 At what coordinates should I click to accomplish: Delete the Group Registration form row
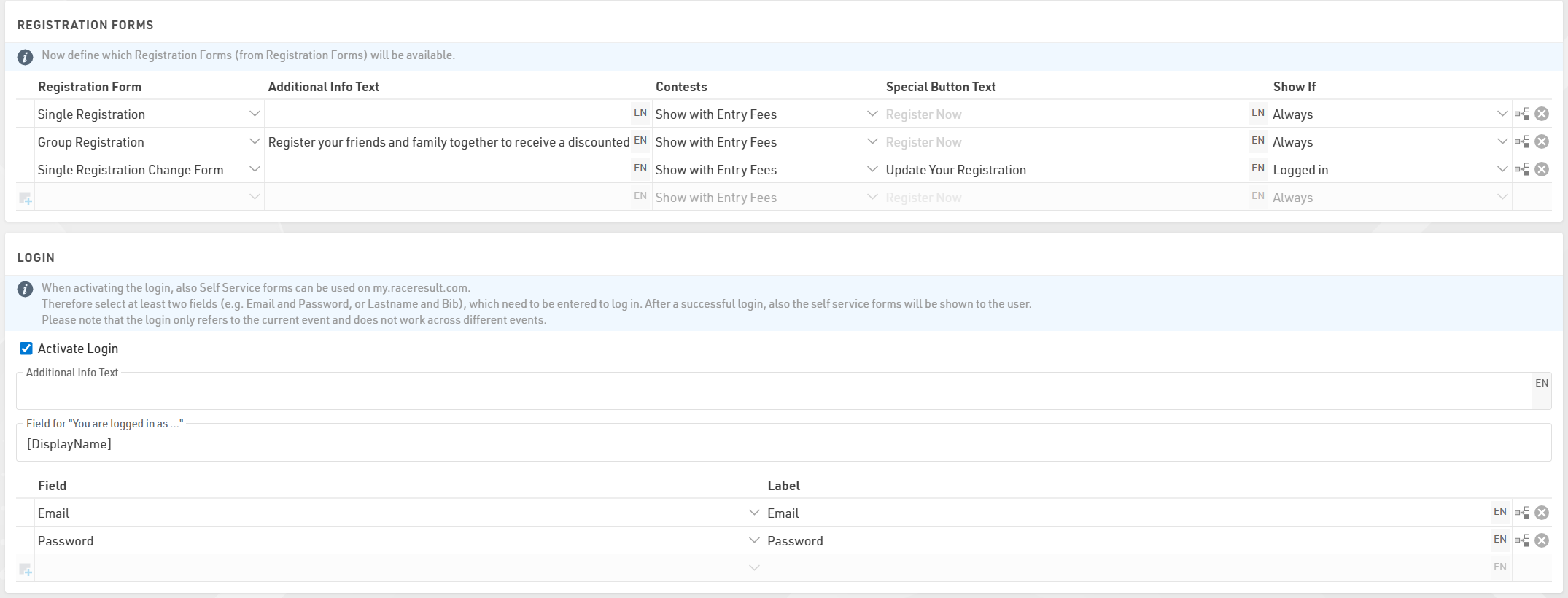[1542, 141]
